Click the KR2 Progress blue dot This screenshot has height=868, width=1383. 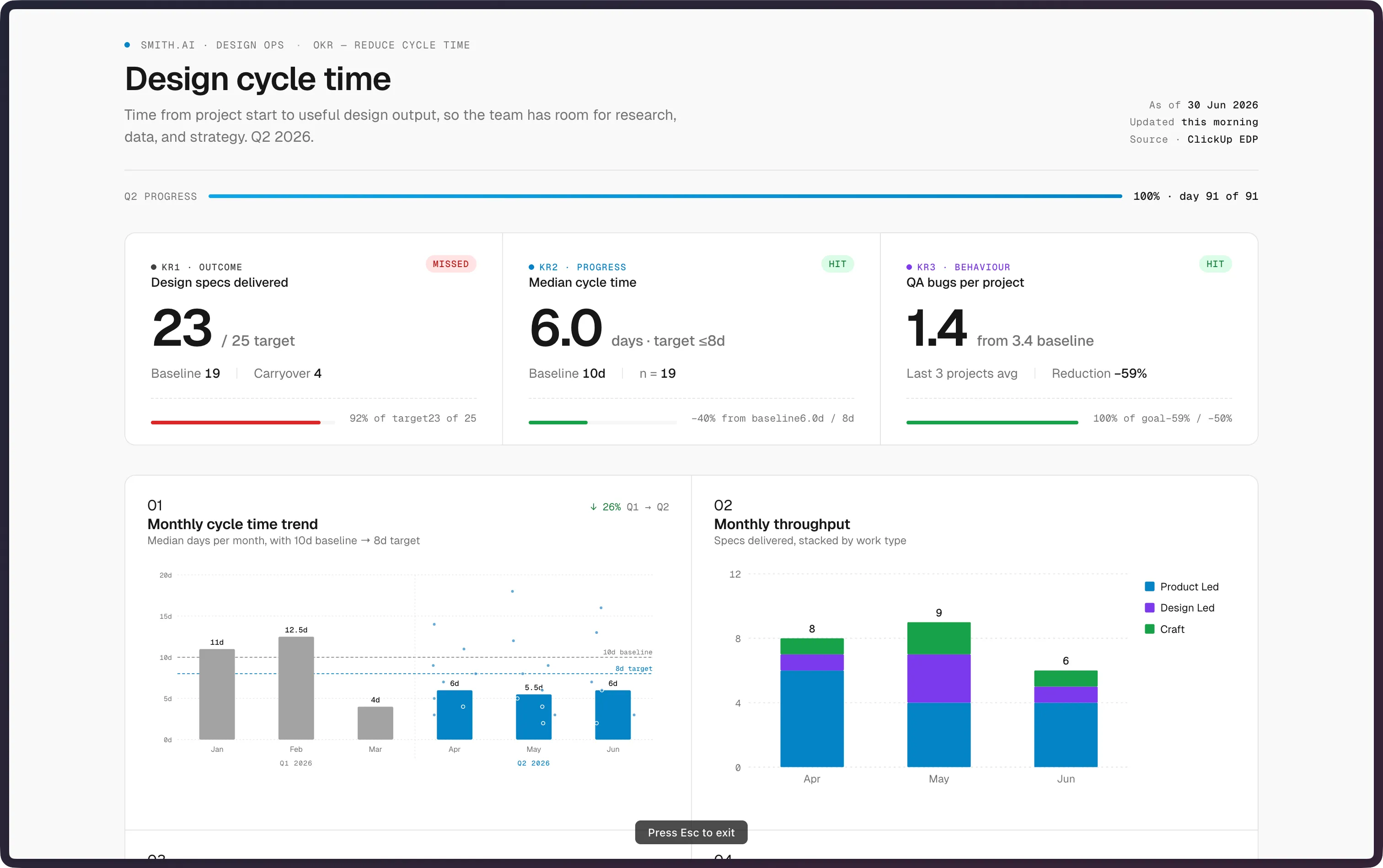531,267
